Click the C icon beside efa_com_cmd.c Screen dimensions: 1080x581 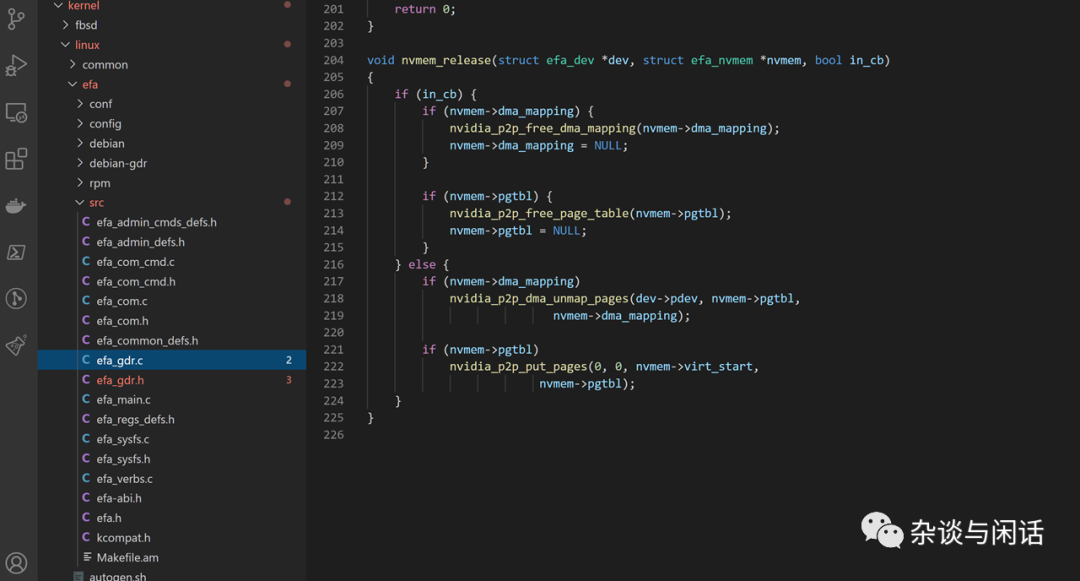pos(86,262)
